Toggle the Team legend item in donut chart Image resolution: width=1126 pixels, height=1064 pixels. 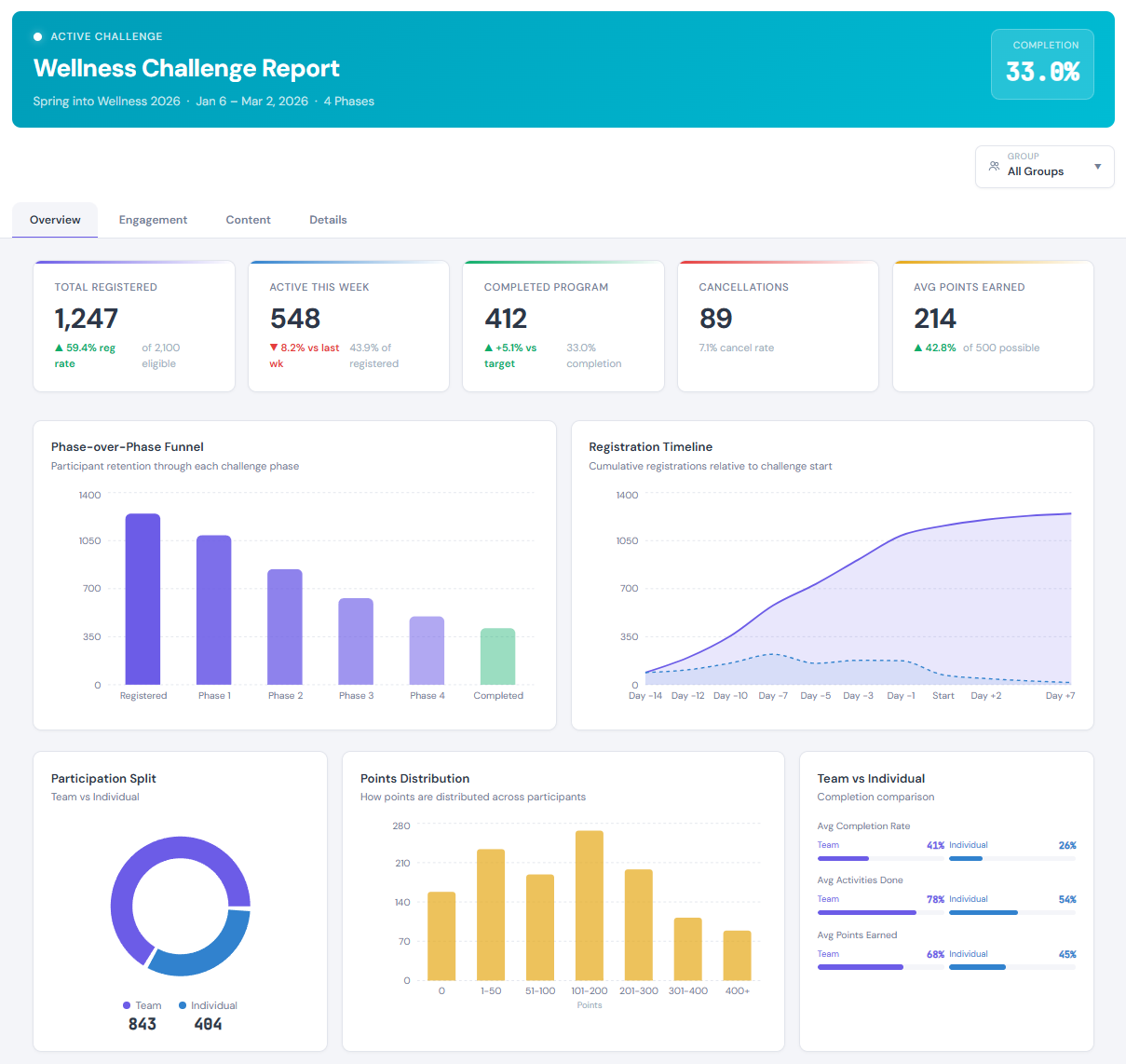tap(142, 1005)
